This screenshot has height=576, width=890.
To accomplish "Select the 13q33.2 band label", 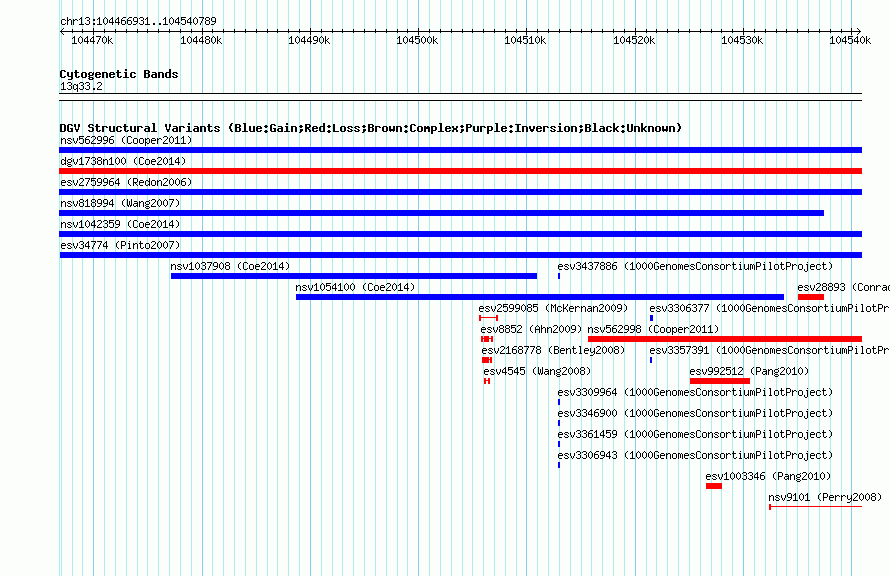I will coord(81,86).
